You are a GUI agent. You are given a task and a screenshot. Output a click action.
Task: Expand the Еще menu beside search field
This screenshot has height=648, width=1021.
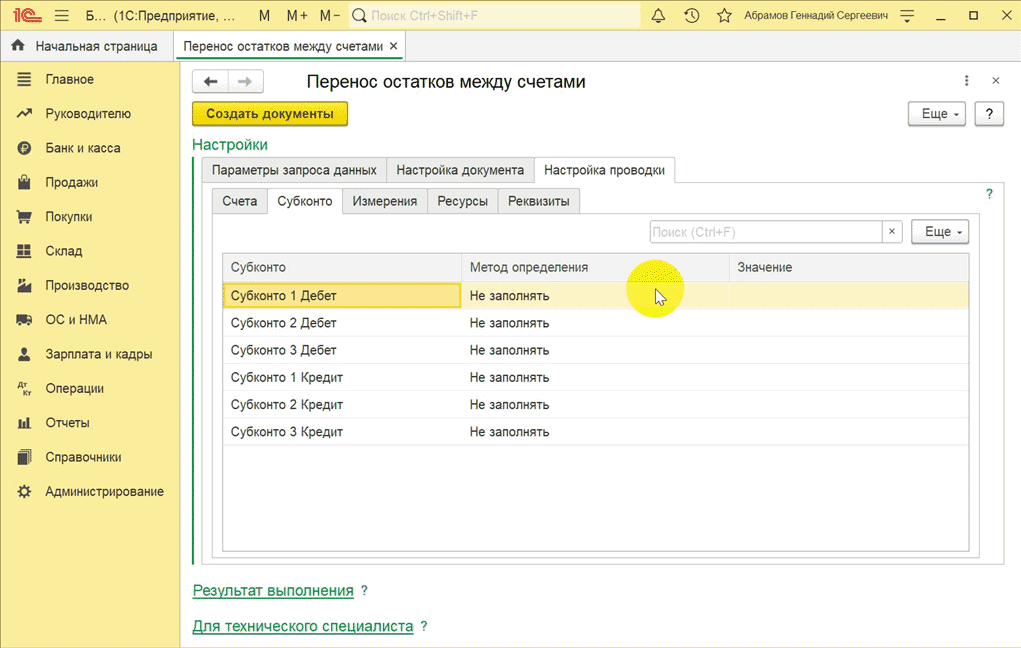940,232
